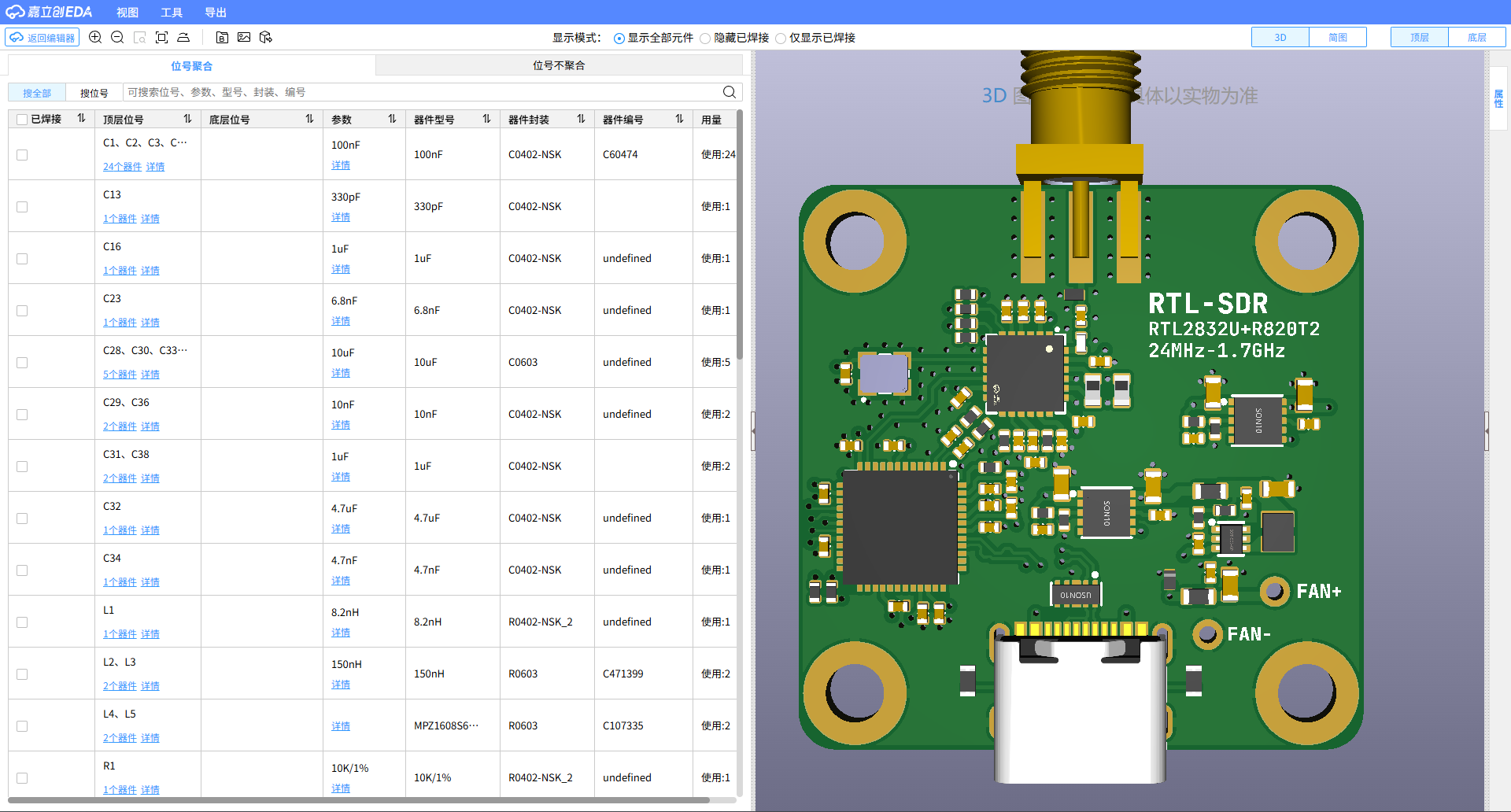Screen dimensions: 1511x812
Task: Show the 顶层 board side
Action: [1420, 37]
